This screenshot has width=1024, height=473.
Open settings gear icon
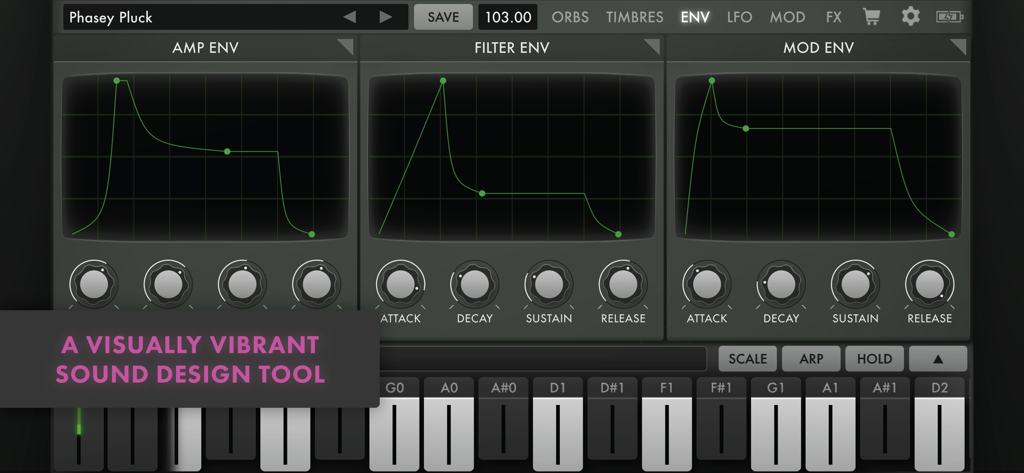(x=910, y=17)
